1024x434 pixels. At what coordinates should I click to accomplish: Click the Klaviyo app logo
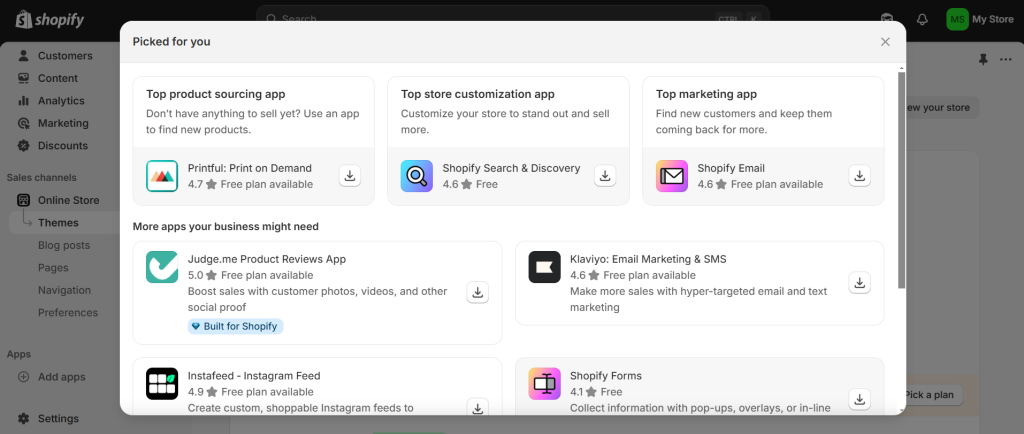click(x=545, y=267)
